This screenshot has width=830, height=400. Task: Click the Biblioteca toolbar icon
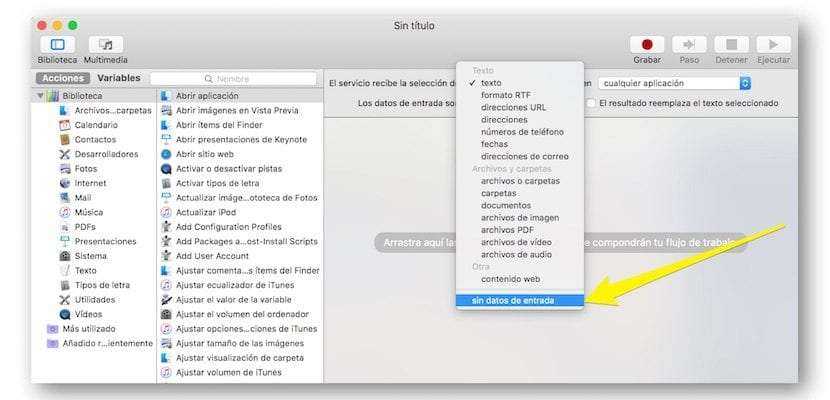pos(57,45)
